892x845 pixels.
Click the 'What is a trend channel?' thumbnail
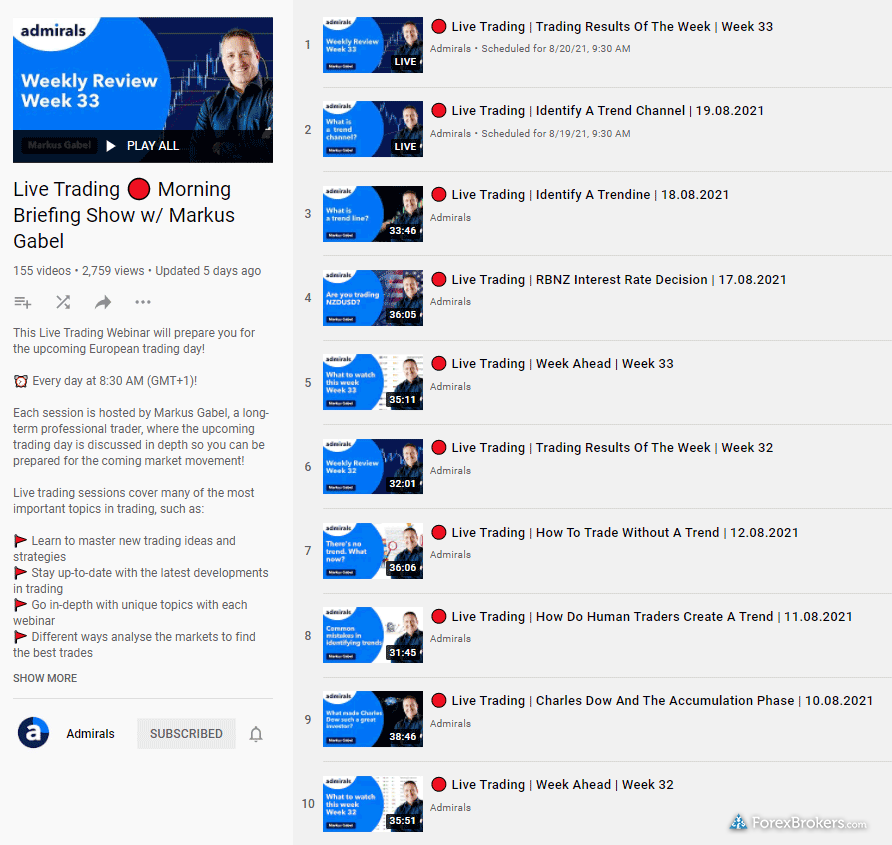tap(373, 129)
